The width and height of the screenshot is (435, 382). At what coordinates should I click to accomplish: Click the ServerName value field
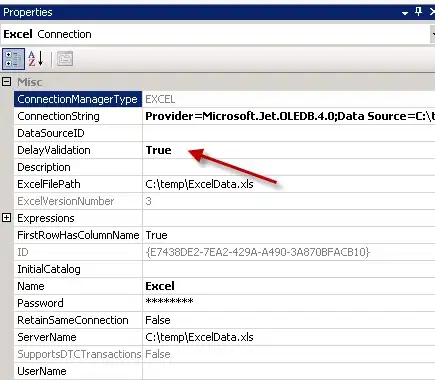pos(289,337)
